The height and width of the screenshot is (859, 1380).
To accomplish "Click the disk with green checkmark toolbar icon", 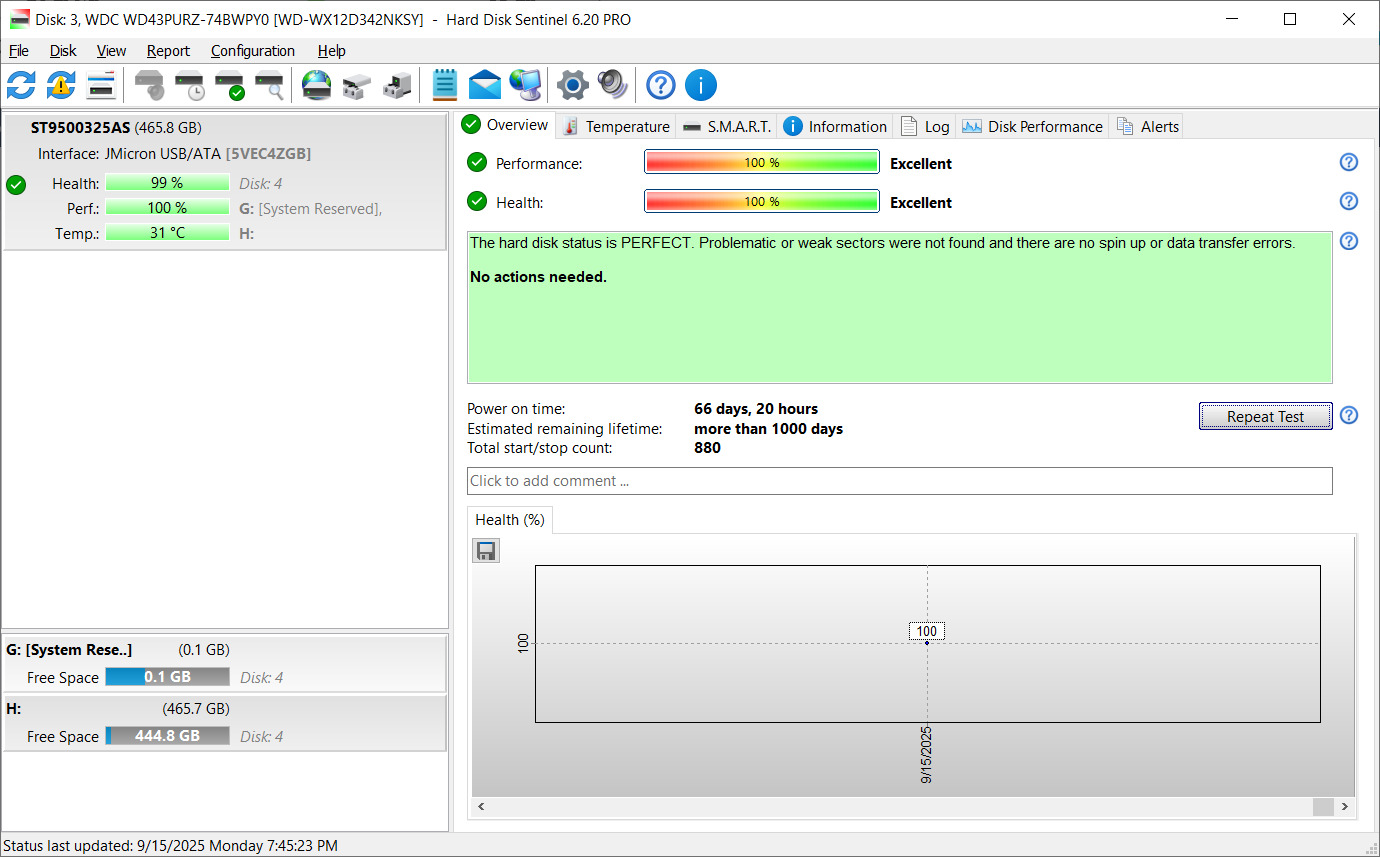I will point(229,85).
